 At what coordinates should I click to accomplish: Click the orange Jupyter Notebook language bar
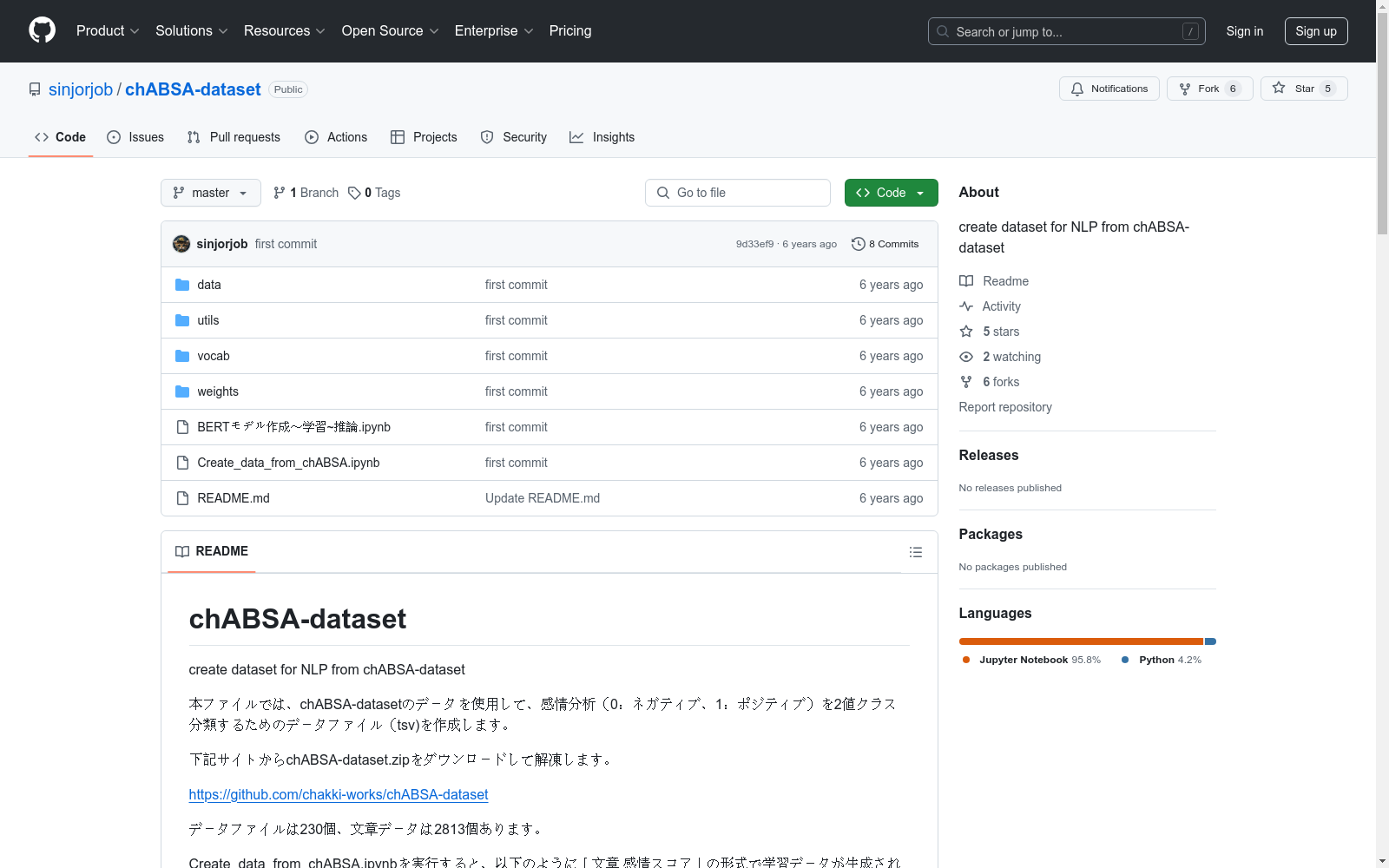(x=1081, y=641)
